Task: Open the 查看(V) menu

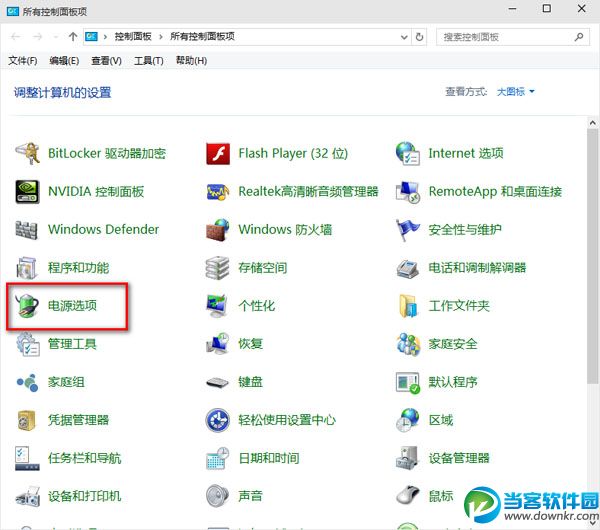Action: coord(106,60)
